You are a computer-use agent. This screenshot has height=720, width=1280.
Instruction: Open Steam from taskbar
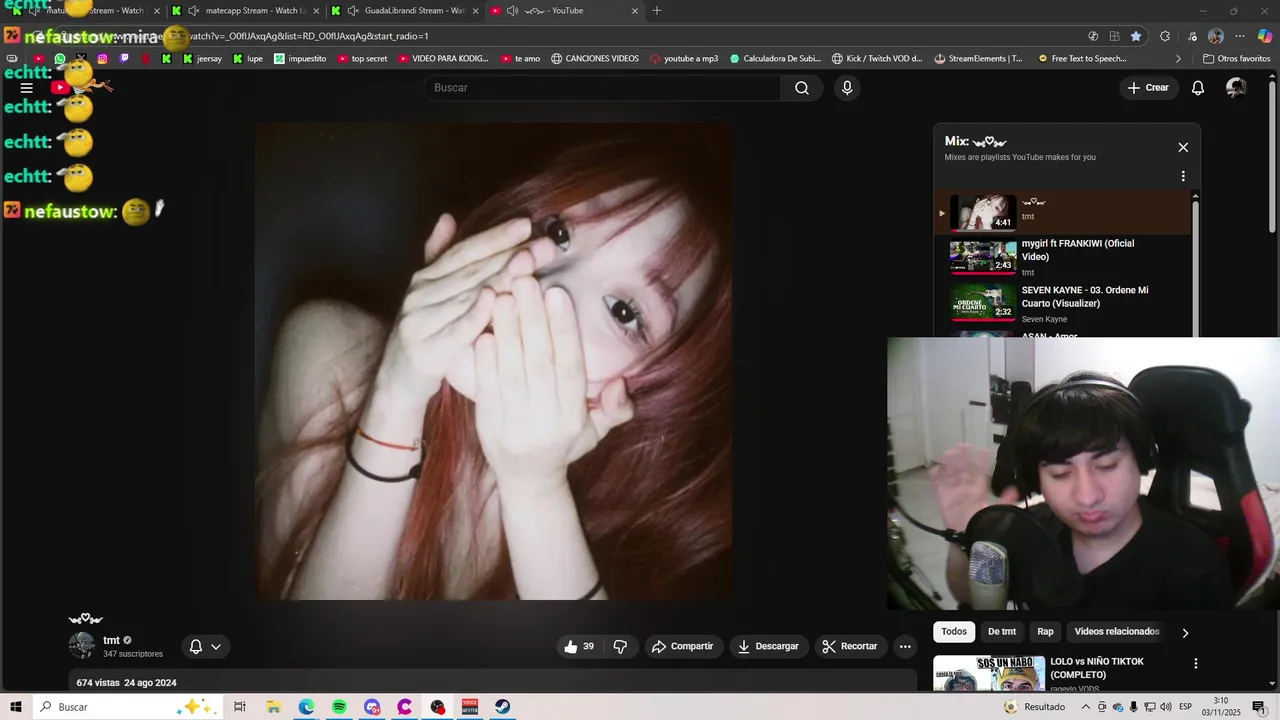(503, 707)
